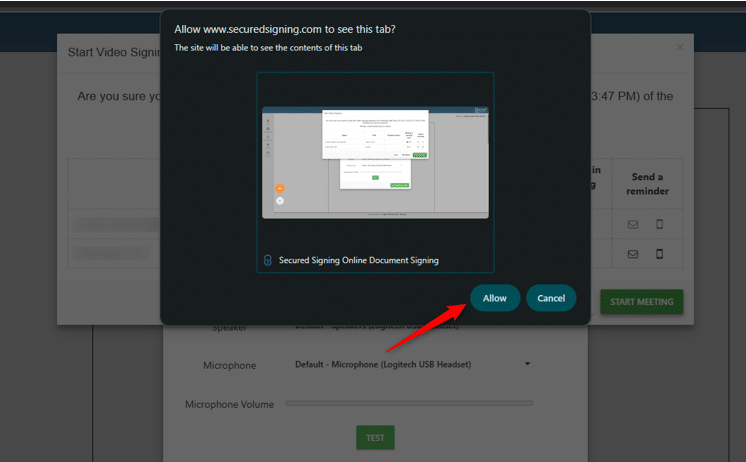This screenshot has width=746, height=462.
Task: Click the Microphone Volume level bar
Action: [409, 404]
